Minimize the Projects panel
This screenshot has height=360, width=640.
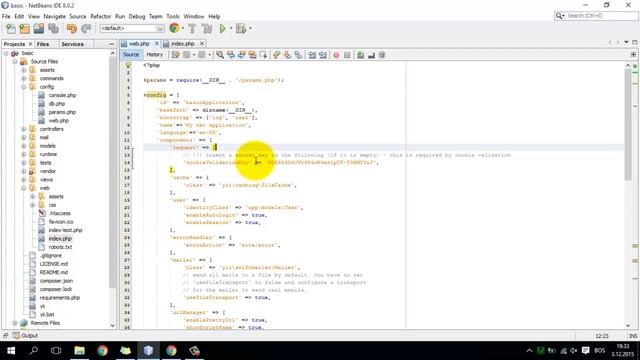(111, 44)
